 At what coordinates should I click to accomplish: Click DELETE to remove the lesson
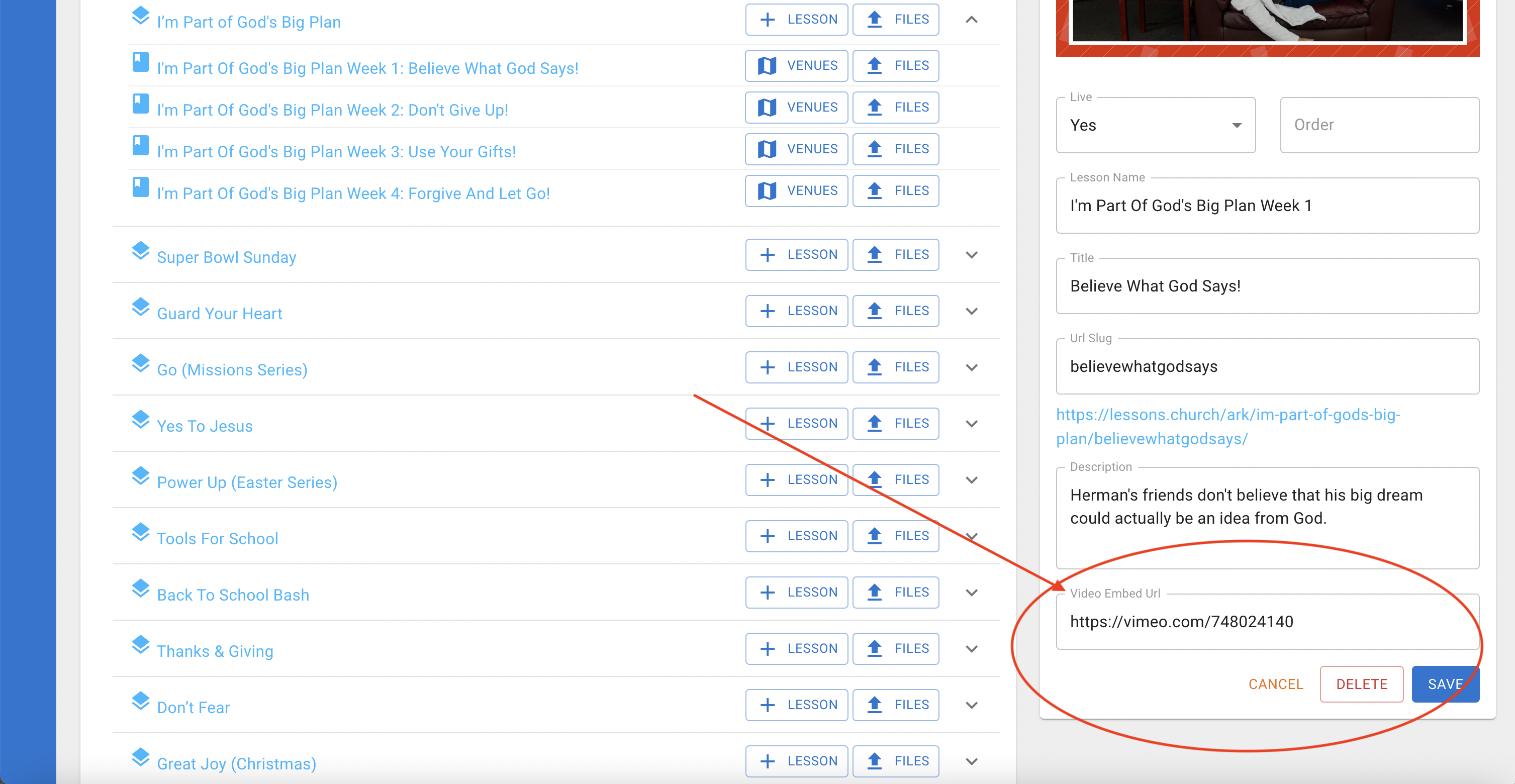(x=1362, y=683)
